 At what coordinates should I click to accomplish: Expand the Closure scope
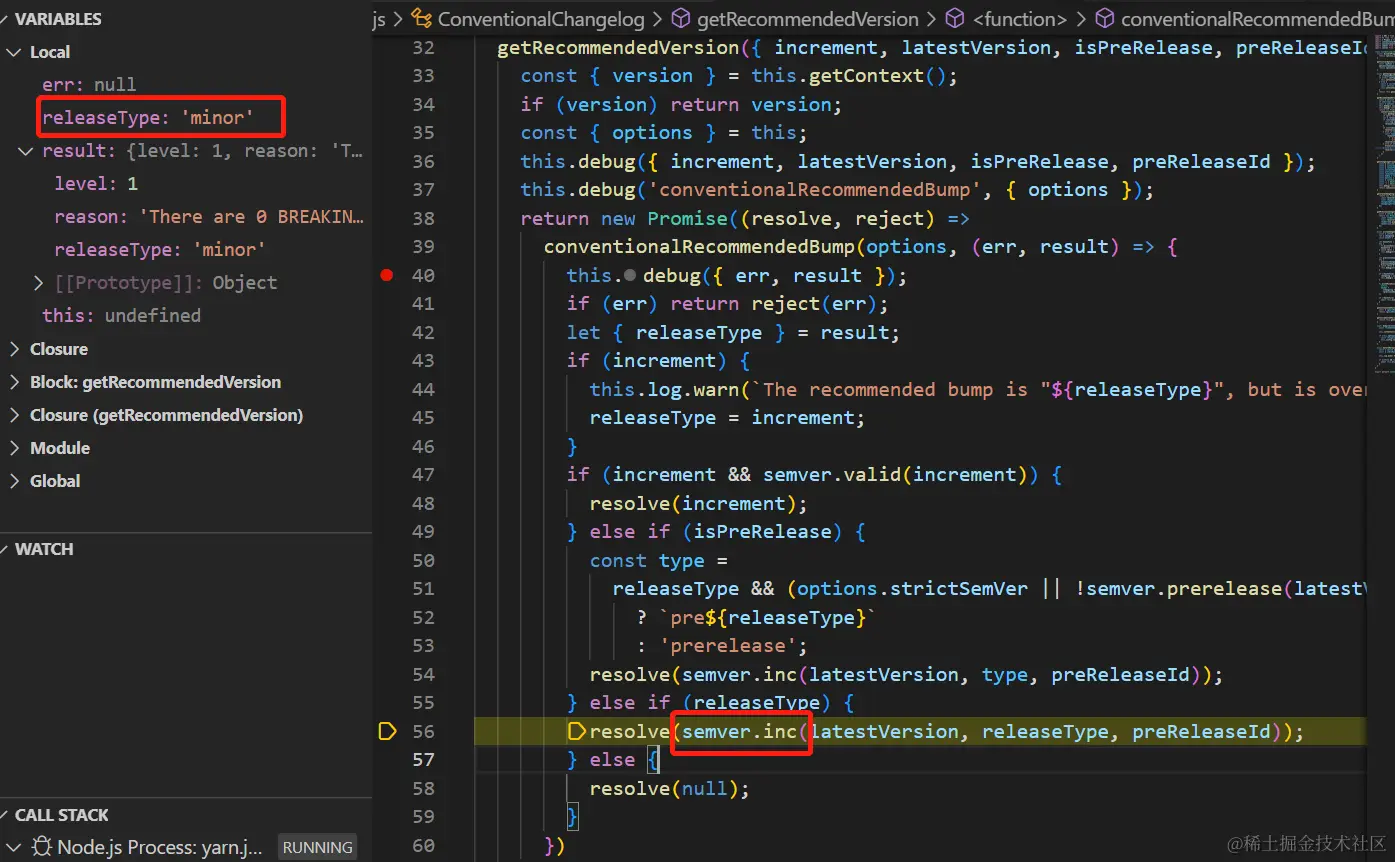pos(14,349)
